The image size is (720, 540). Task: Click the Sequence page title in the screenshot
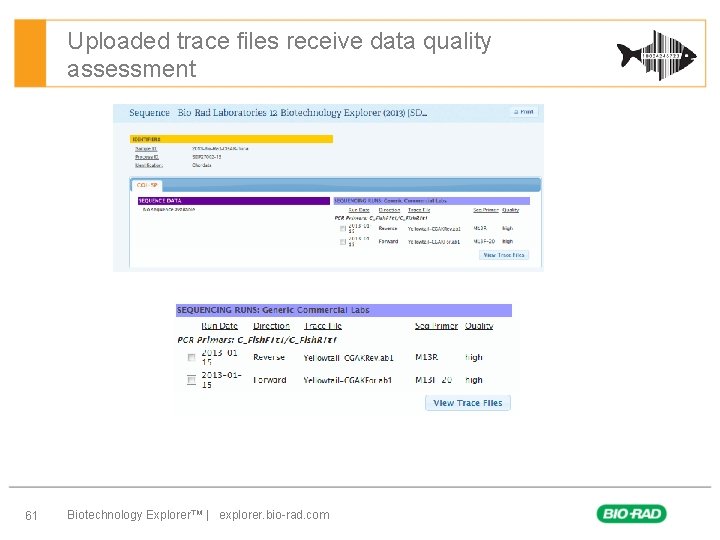click(x=278, y=112)
